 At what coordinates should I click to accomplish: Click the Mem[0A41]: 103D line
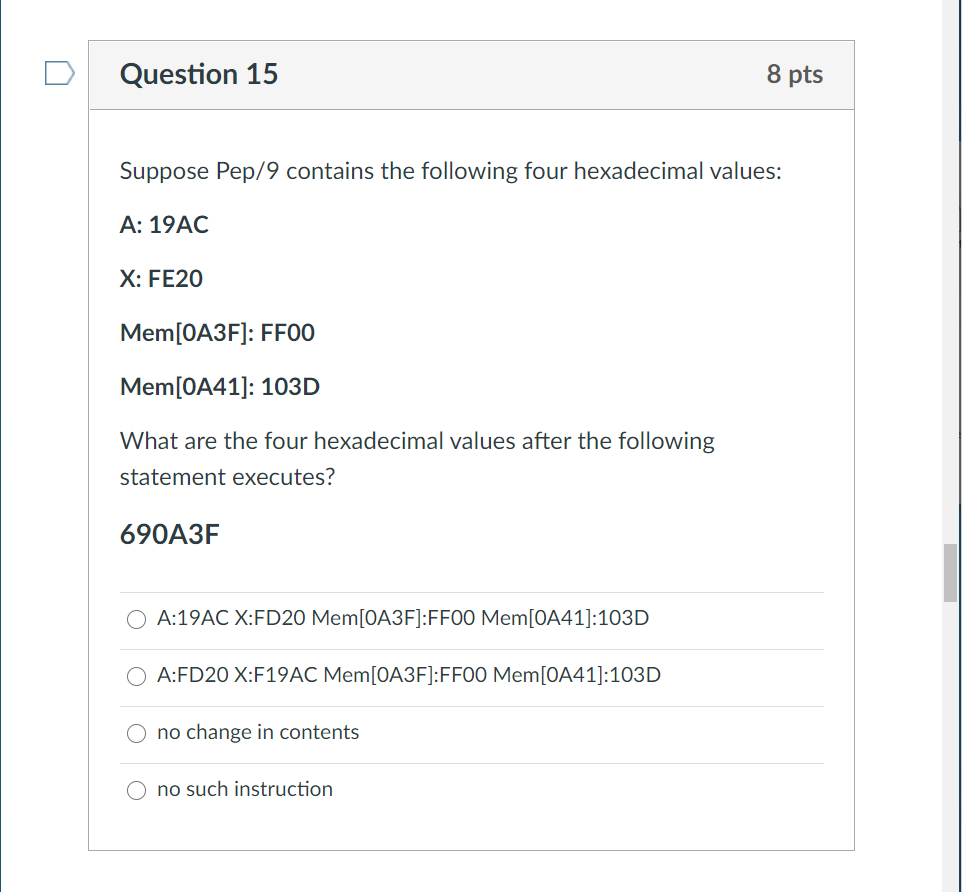tap(219, 386)
